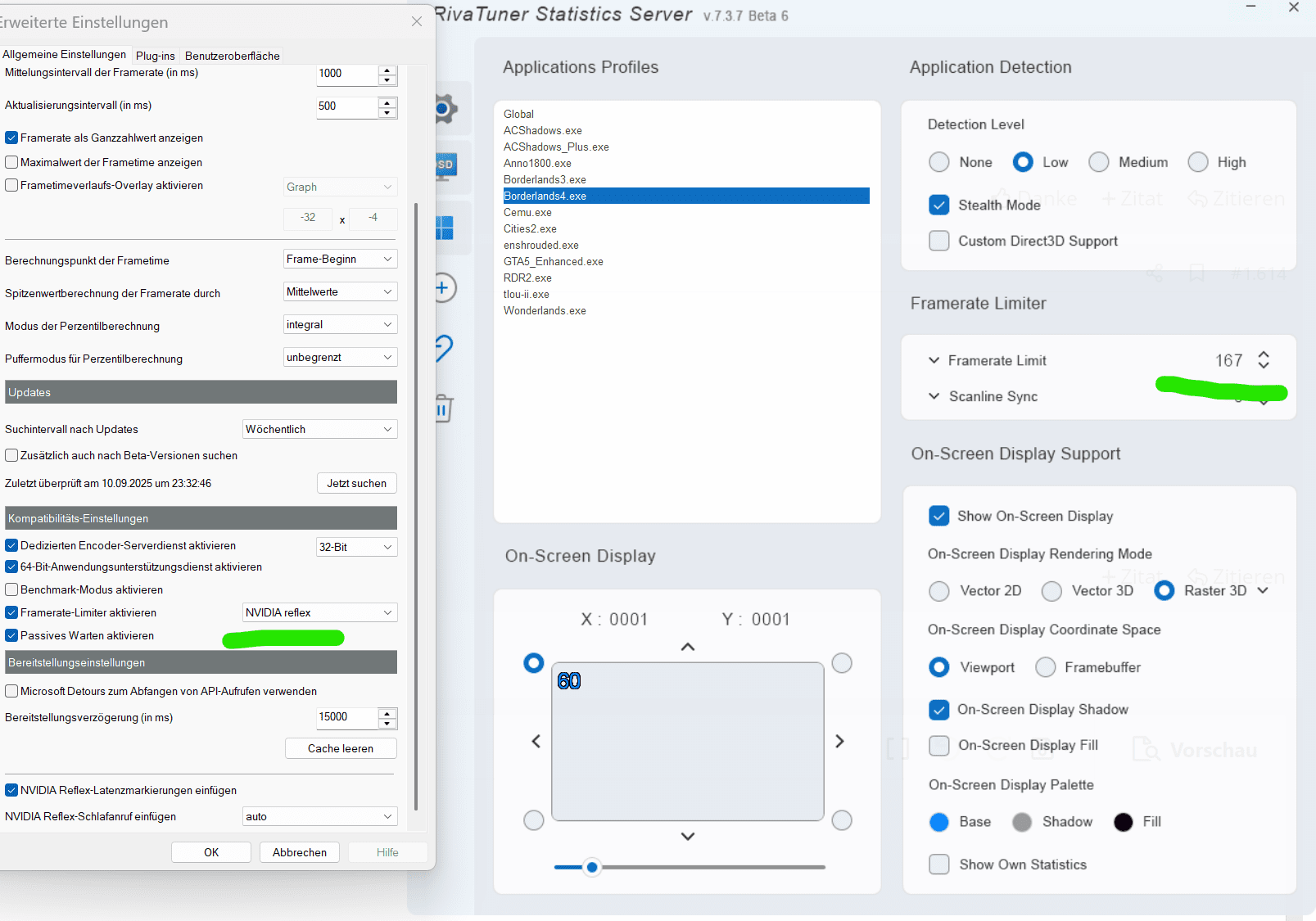Enable Benchmark-Modus aktivieren
The width and height of the screenshot is (1316, 921).
click(11, 589)
